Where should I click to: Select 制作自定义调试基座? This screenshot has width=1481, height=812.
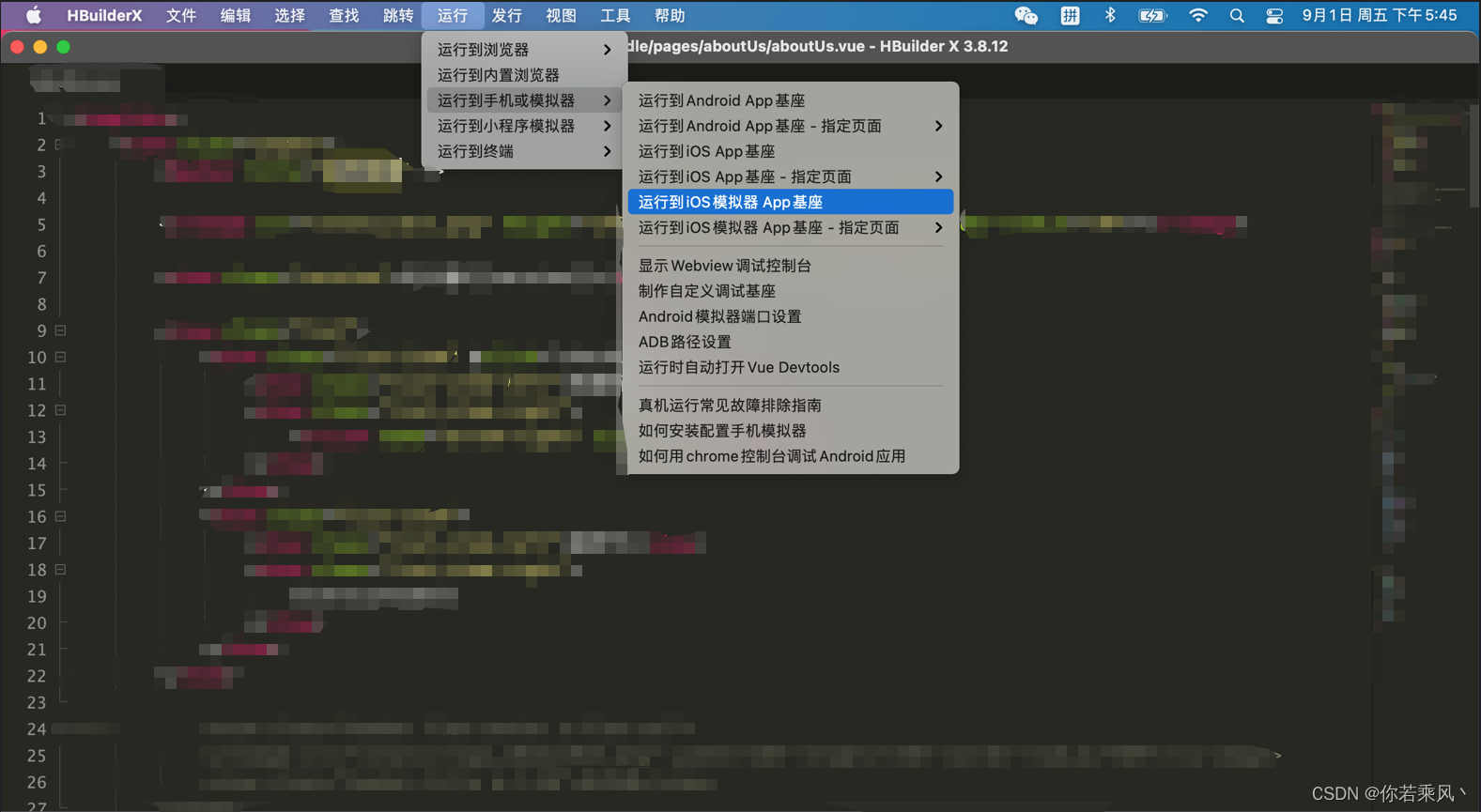791,291
